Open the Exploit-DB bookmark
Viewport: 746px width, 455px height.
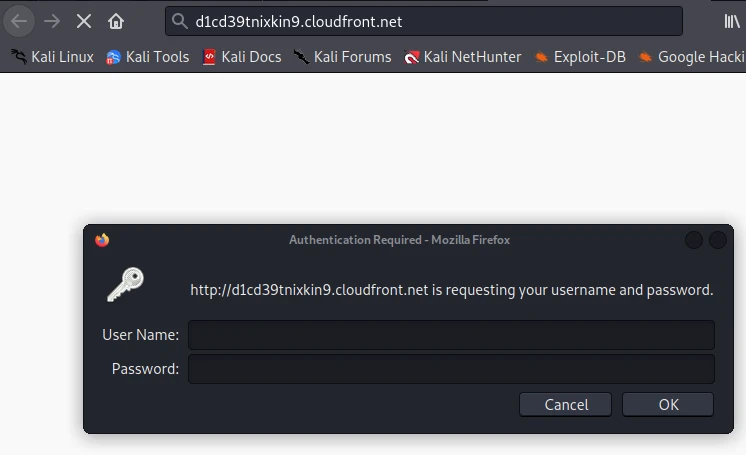pyautogui.click(x=580, y=57)
